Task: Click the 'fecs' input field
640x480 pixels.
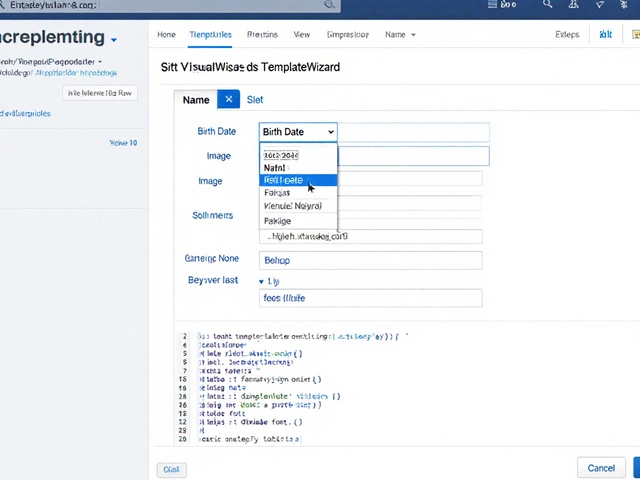Action: coord(370,298)
